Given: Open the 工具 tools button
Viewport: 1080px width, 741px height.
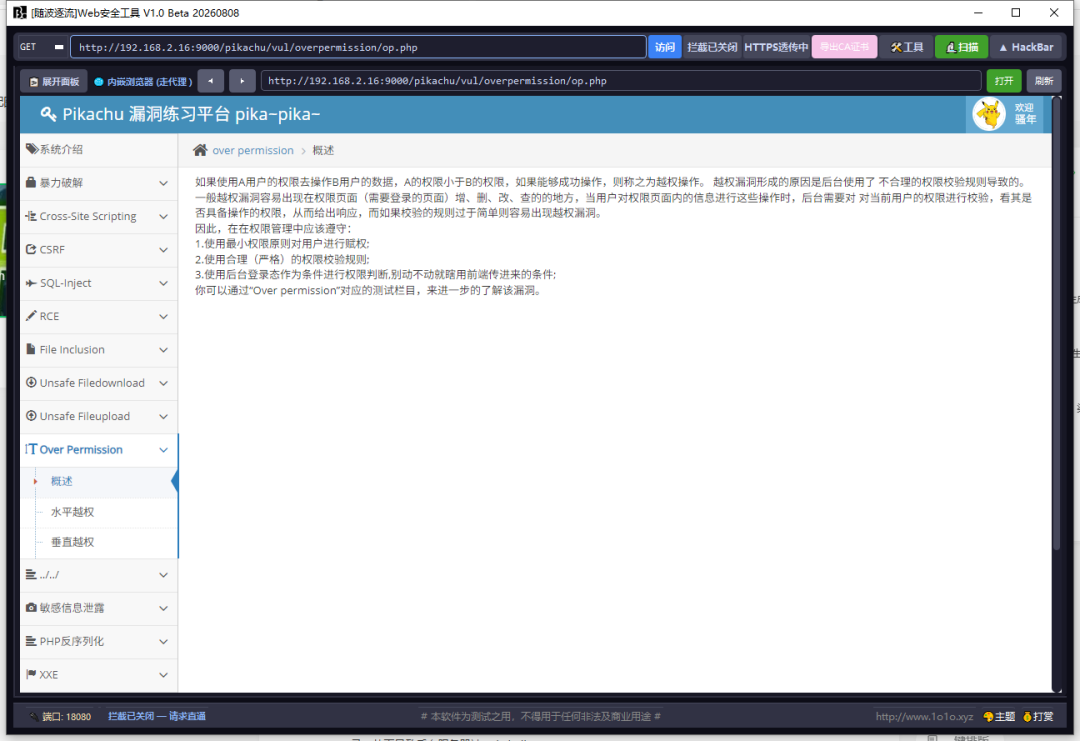Looking at the screenshot, I should point(906,47).
